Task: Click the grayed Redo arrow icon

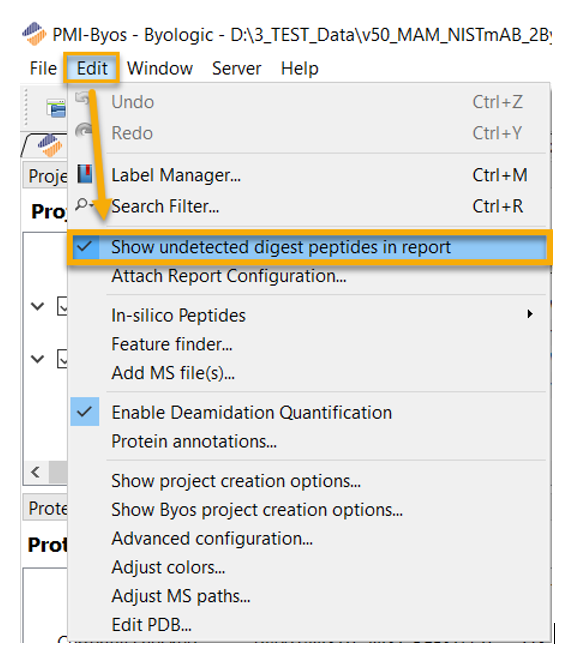Action: coord(84,131)
